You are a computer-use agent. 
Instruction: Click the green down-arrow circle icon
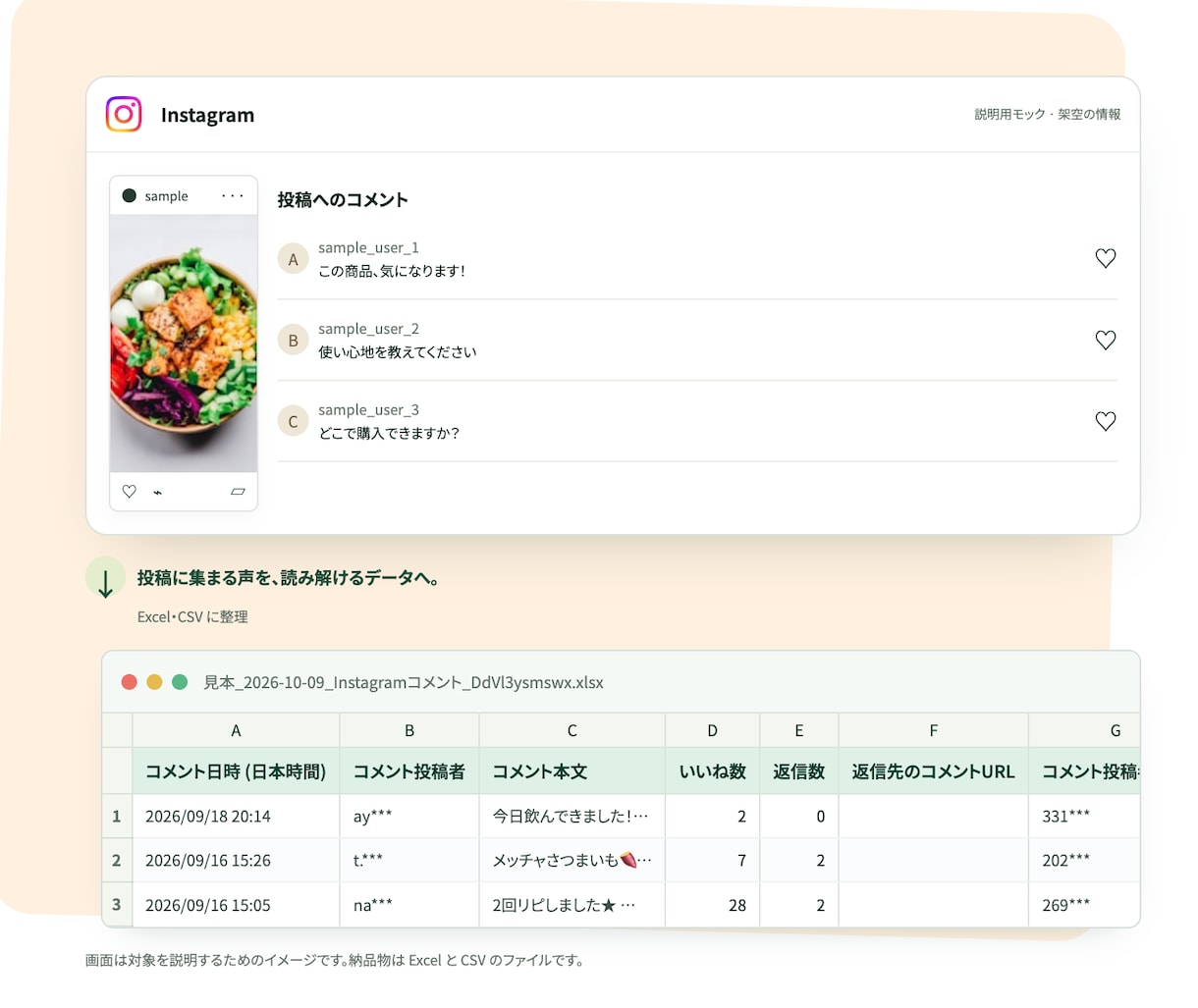[x=106, y=578]
